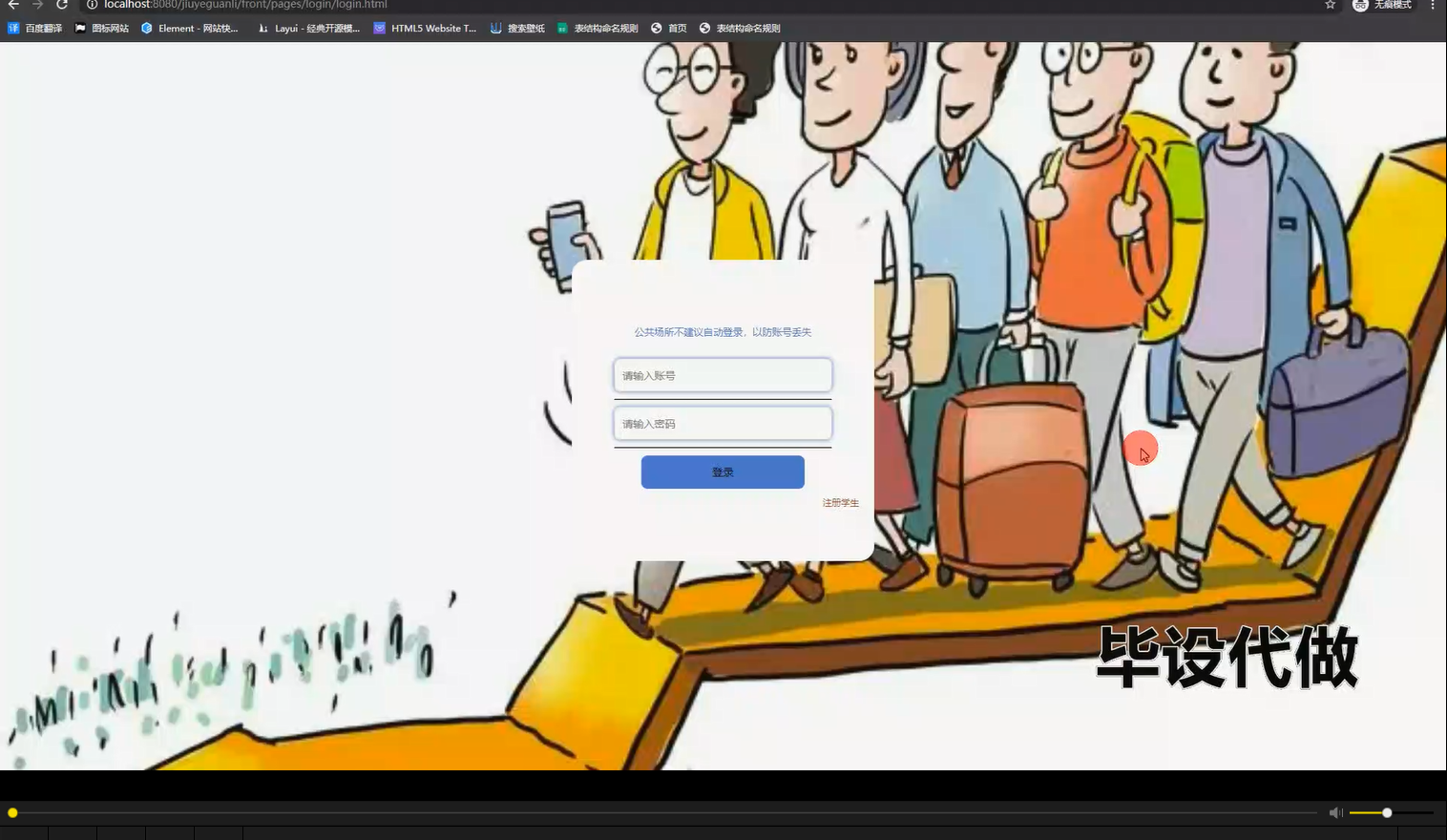Image resolution: width=1447 pixels, height=840 pixels.
Task: Click the 请输入密码 password input field
Action: [723, 424]
